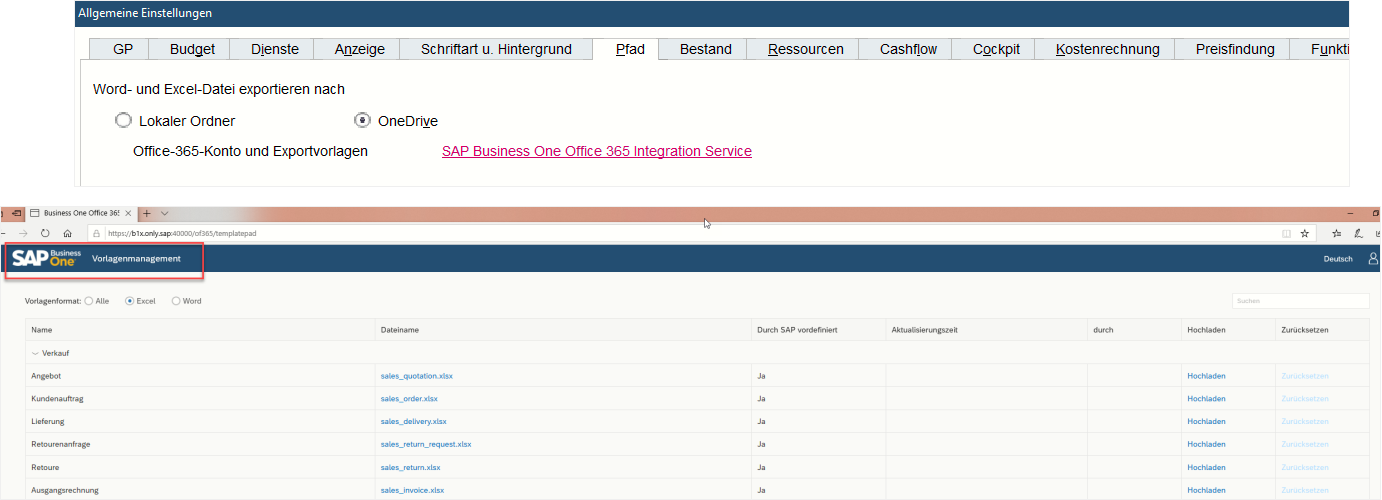Click the set-tabs-aside icon left of the tab
Screen dimensions: 1382x500
click(x=16, y=213)
